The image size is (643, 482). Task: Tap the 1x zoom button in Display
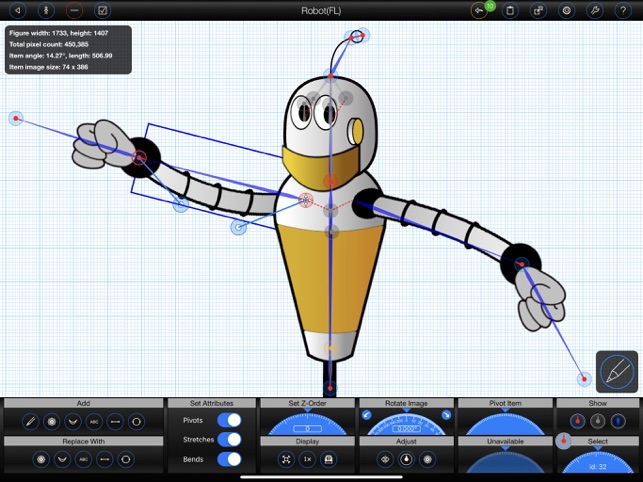[x=307, y=459]
